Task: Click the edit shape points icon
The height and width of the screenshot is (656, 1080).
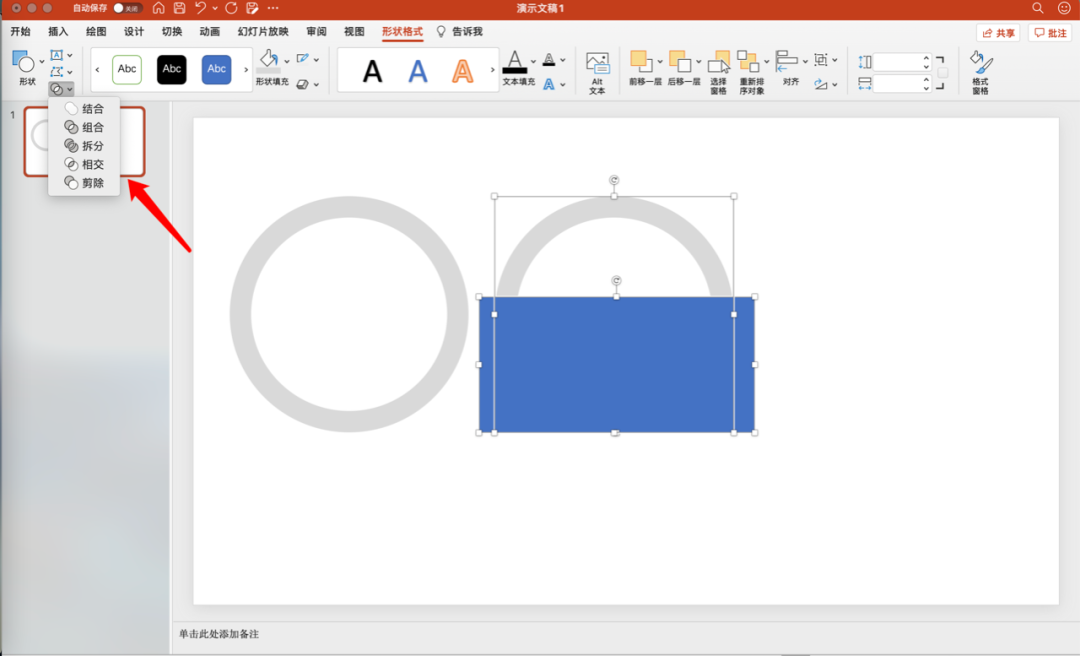Action: pos(56,72)
